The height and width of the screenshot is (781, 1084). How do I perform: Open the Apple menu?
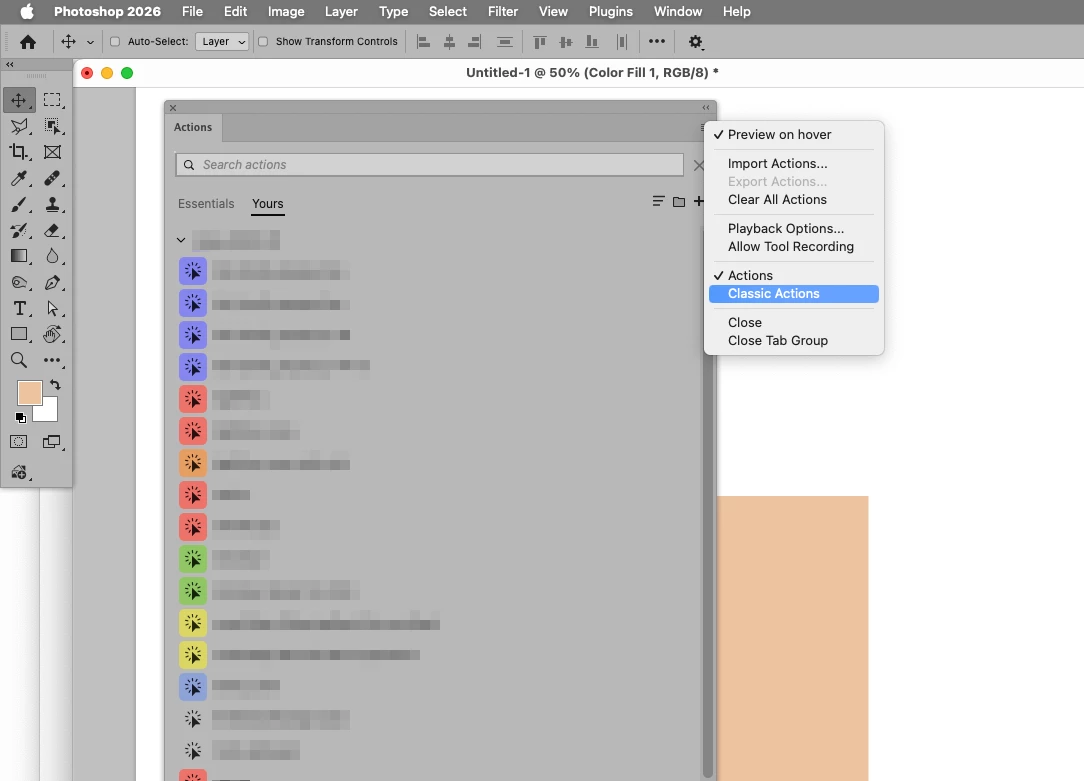pos(26,12)
